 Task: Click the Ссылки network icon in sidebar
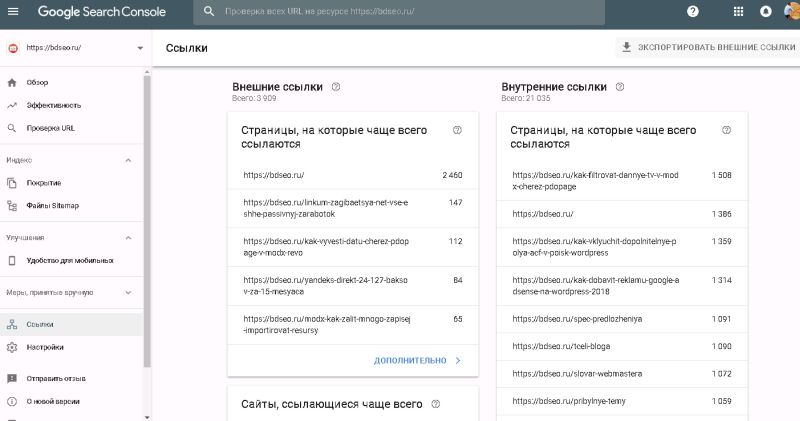tap(12, 325)
